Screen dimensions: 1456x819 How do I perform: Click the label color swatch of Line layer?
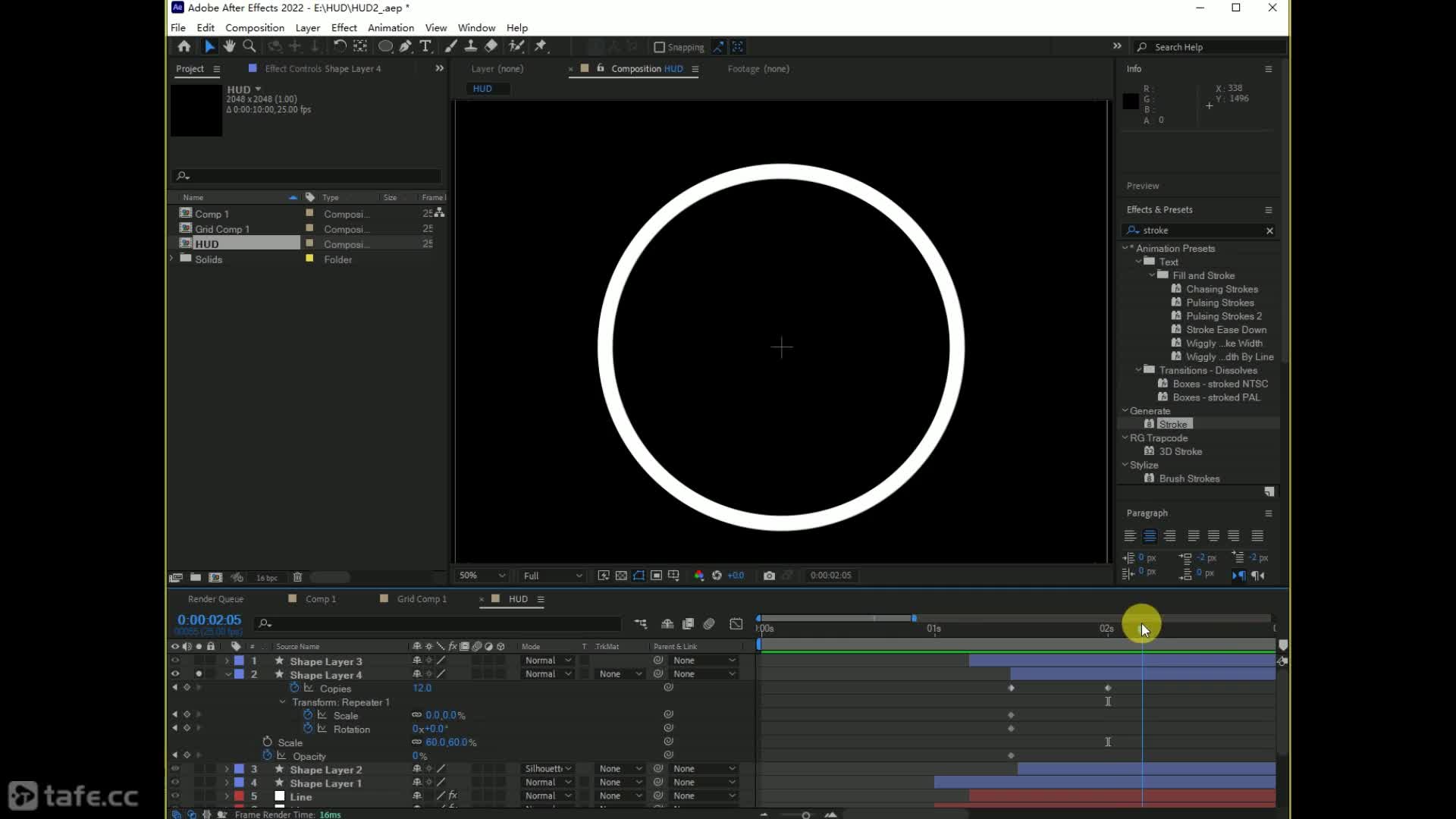pyautogui.click(x=239, y=796)
